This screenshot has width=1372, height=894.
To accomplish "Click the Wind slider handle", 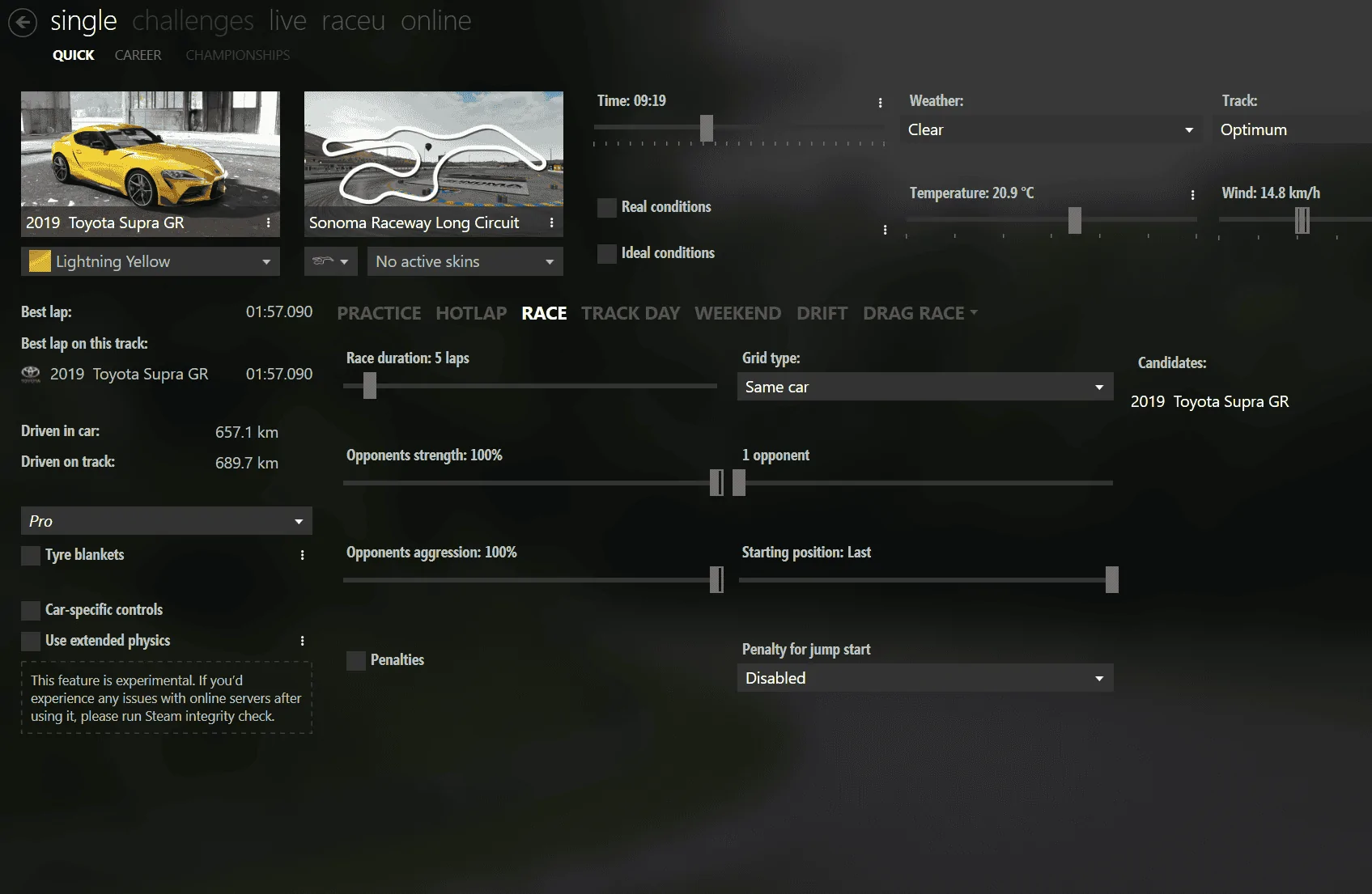I will click(1302, 220).
